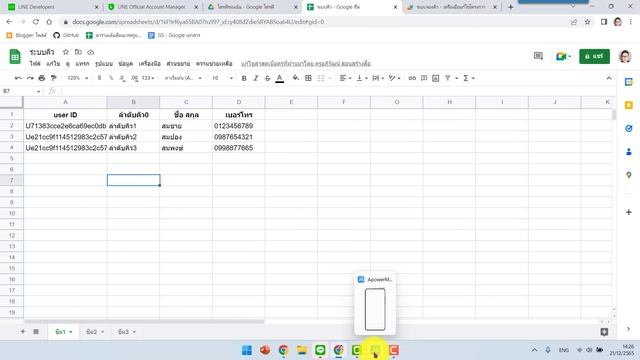
Task: Open Google Tasks in the side panel
Action: 629,129
